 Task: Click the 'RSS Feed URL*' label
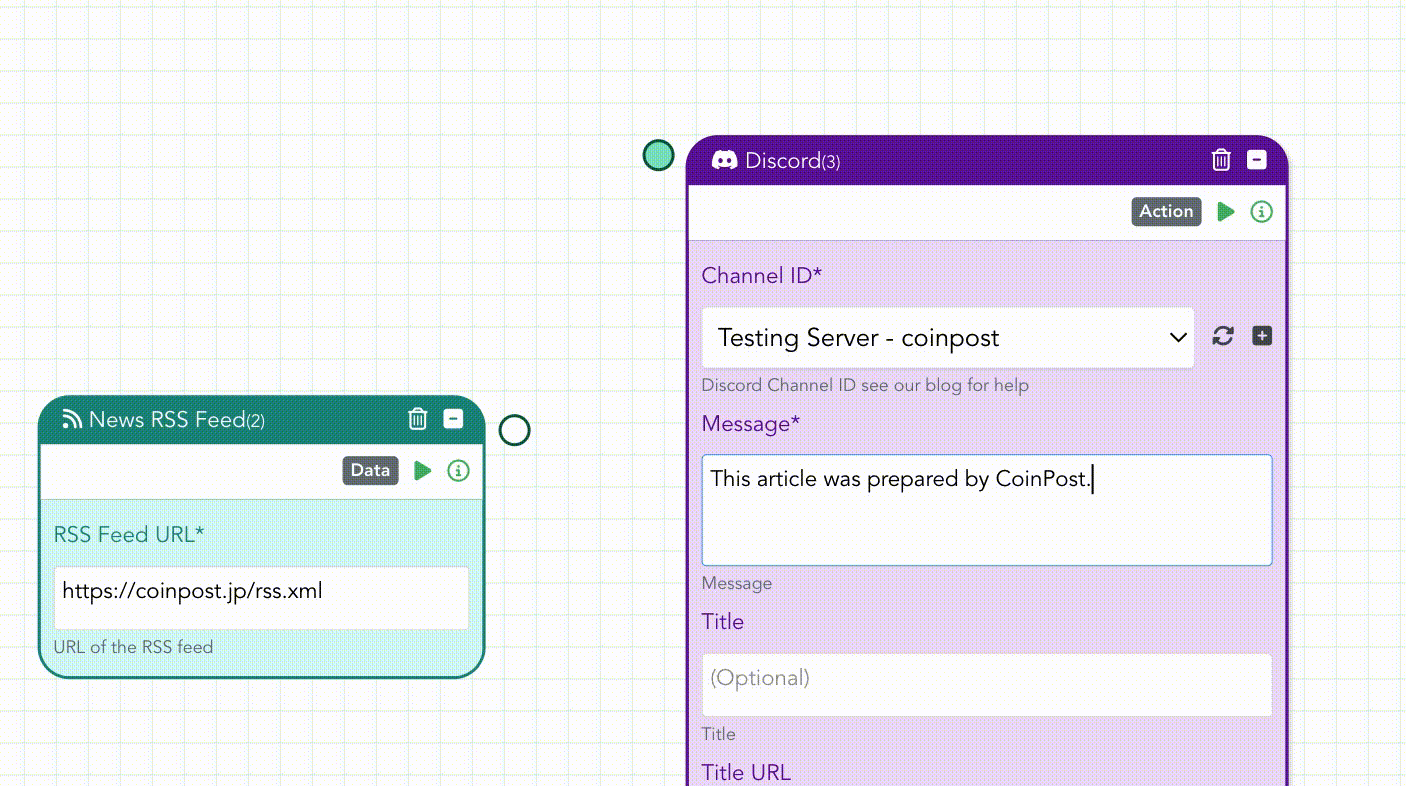coord(129,535)
